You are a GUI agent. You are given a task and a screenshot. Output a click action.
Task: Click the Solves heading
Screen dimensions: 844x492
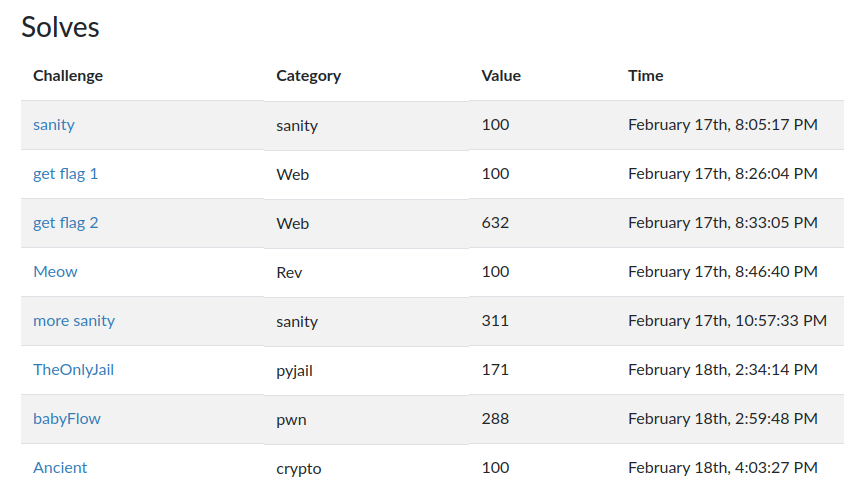click(61, 27)
